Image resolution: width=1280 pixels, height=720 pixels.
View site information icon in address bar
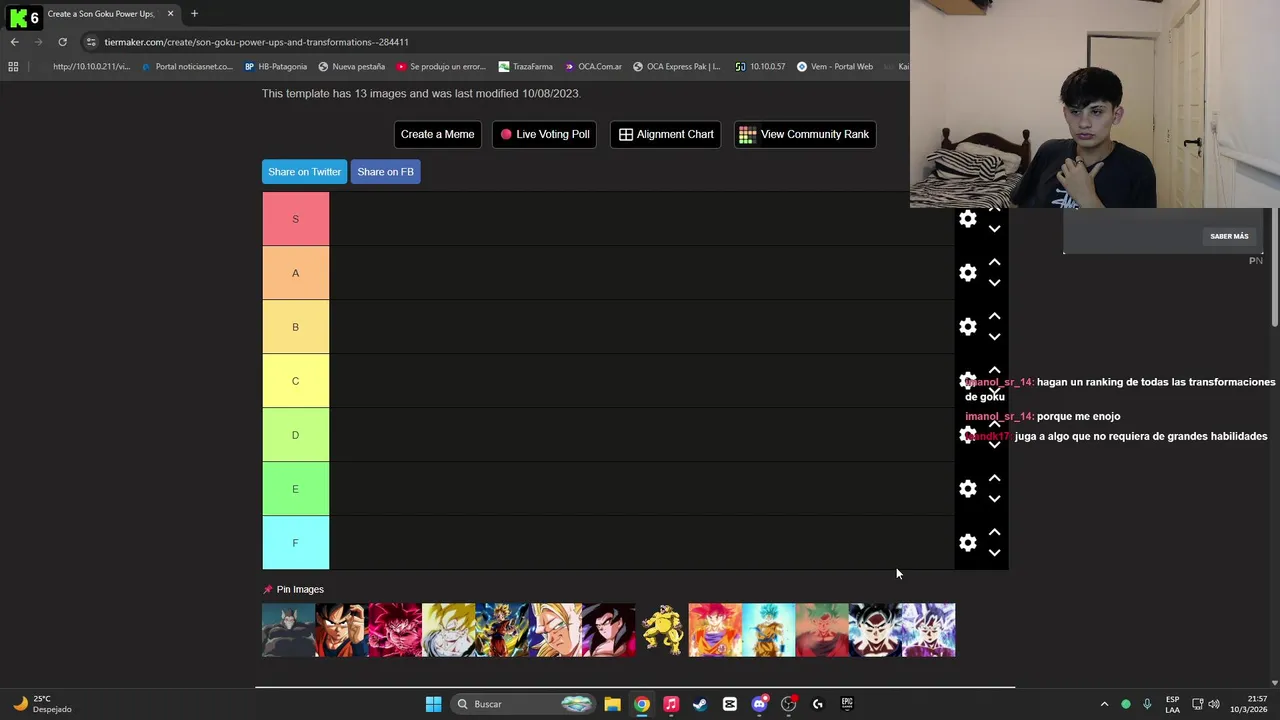tap(91, 42)
